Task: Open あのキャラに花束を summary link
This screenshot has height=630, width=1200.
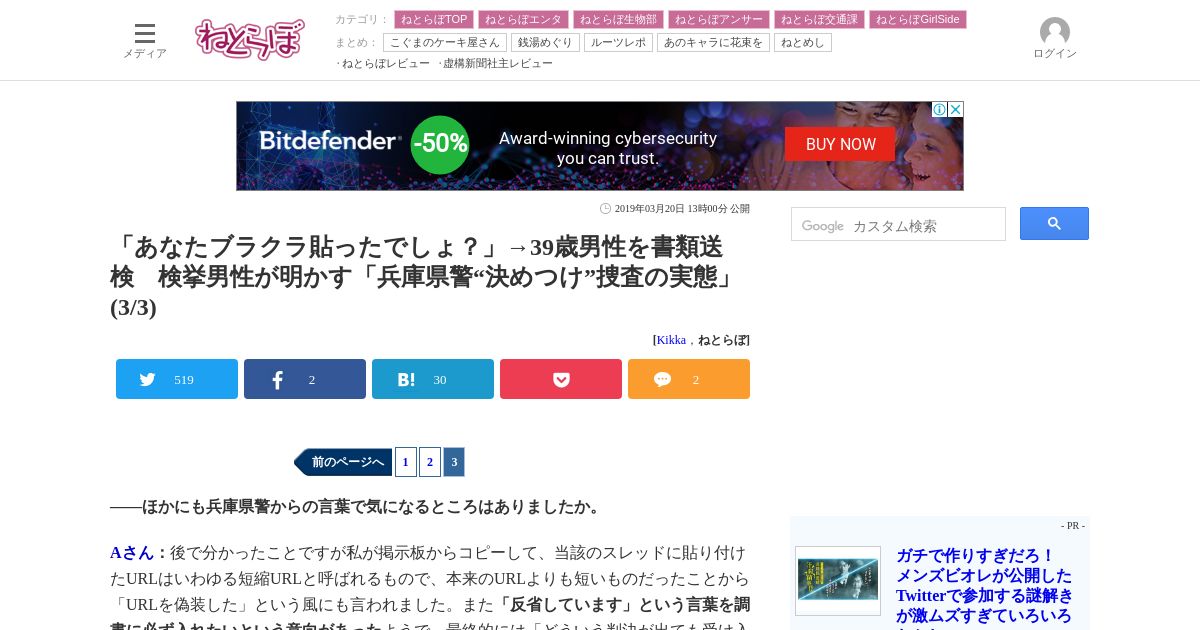Action: point(713,42)
